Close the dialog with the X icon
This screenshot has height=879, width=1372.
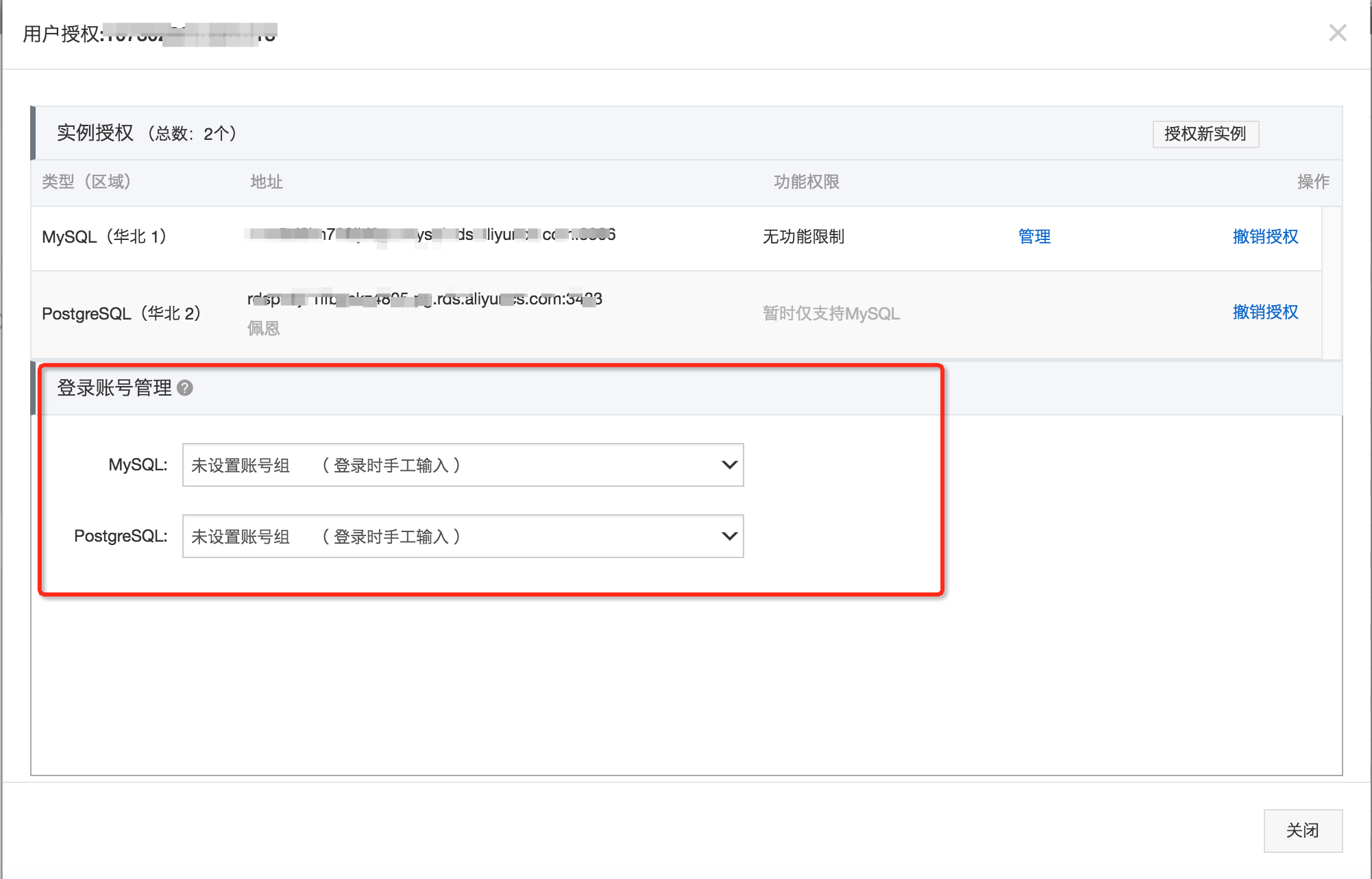[x=1337, y=32]
